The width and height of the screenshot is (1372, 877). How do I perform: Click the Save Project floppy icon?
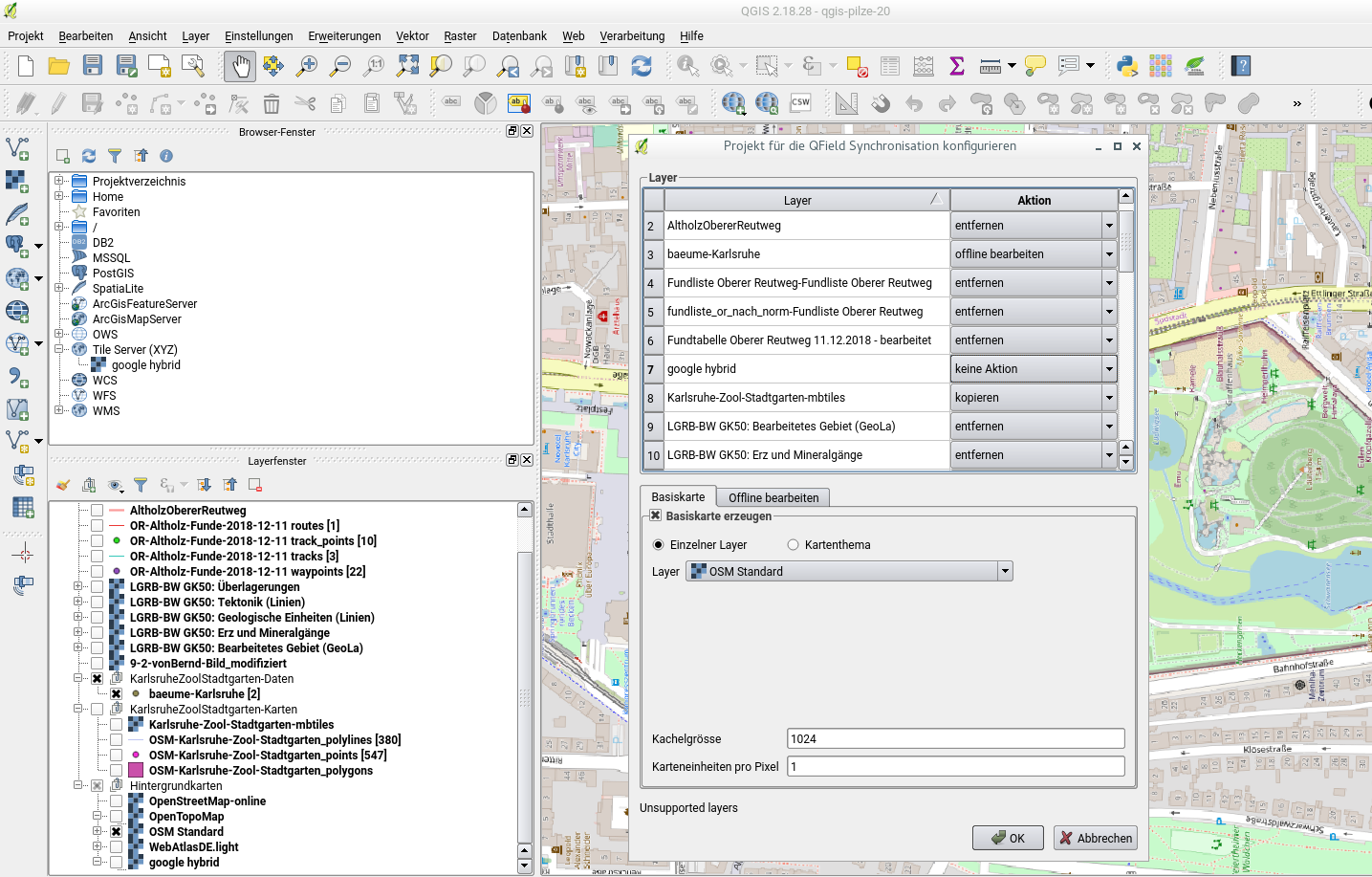click(x=93, y=66)
